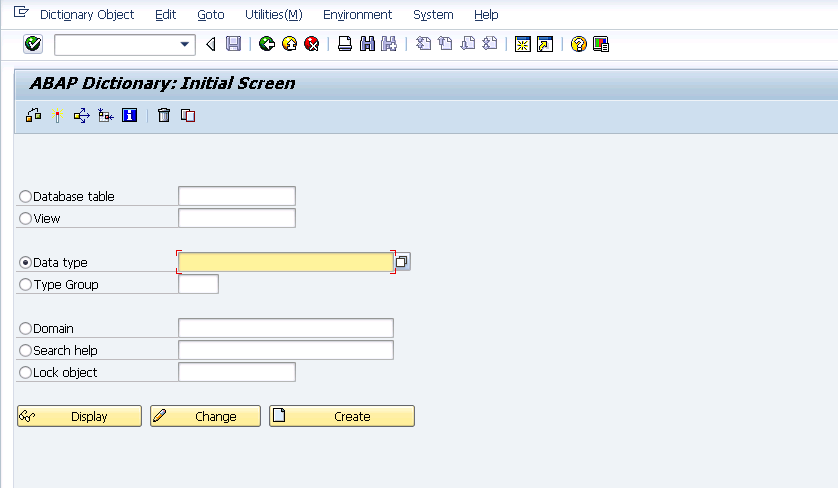Click the triangle next to the command field
The image size is (838, 488).
click(x=211, y=44)
